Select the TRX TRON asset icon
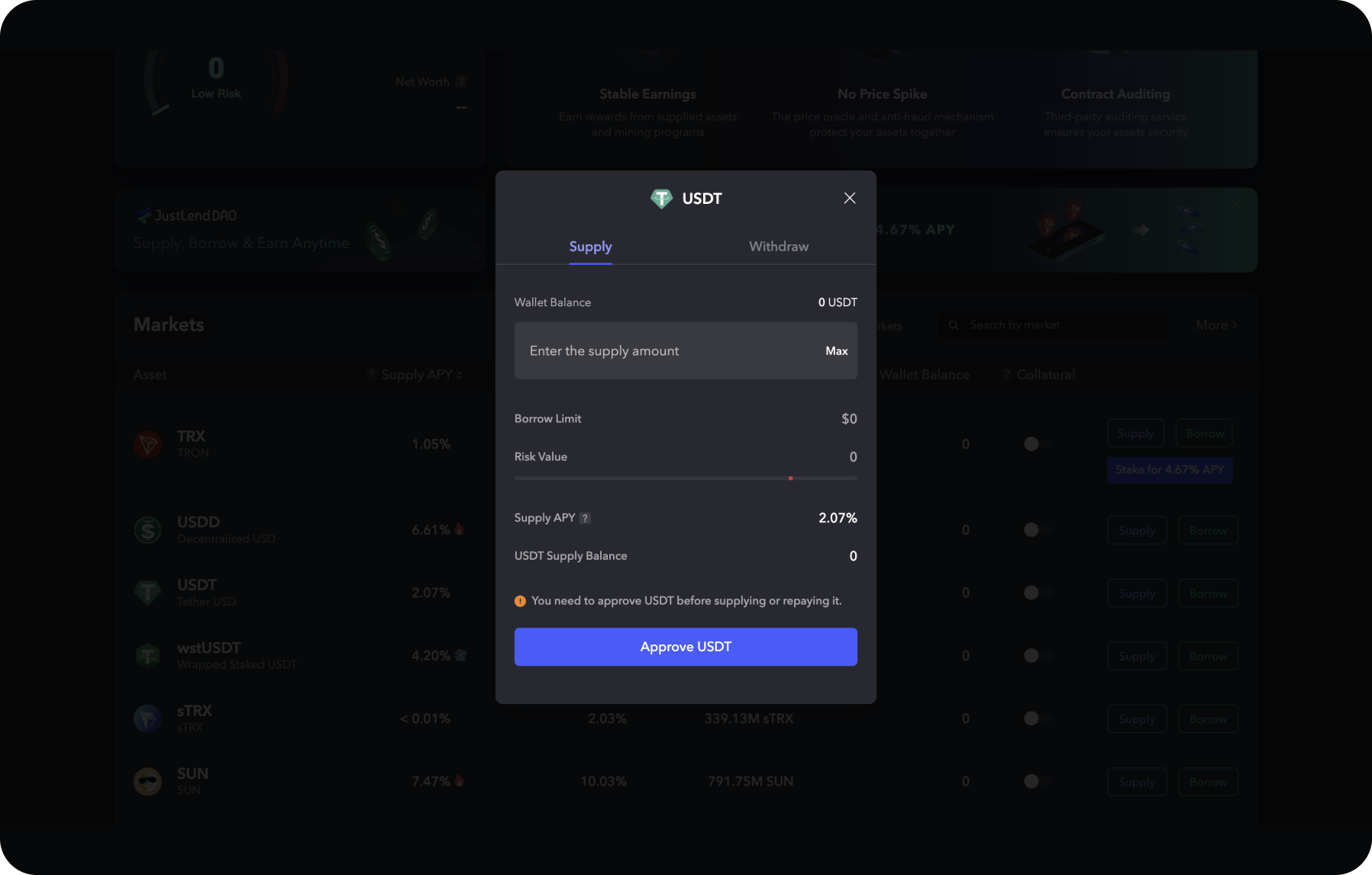This screenshot has width=1372, height=875. coord(148,444)
